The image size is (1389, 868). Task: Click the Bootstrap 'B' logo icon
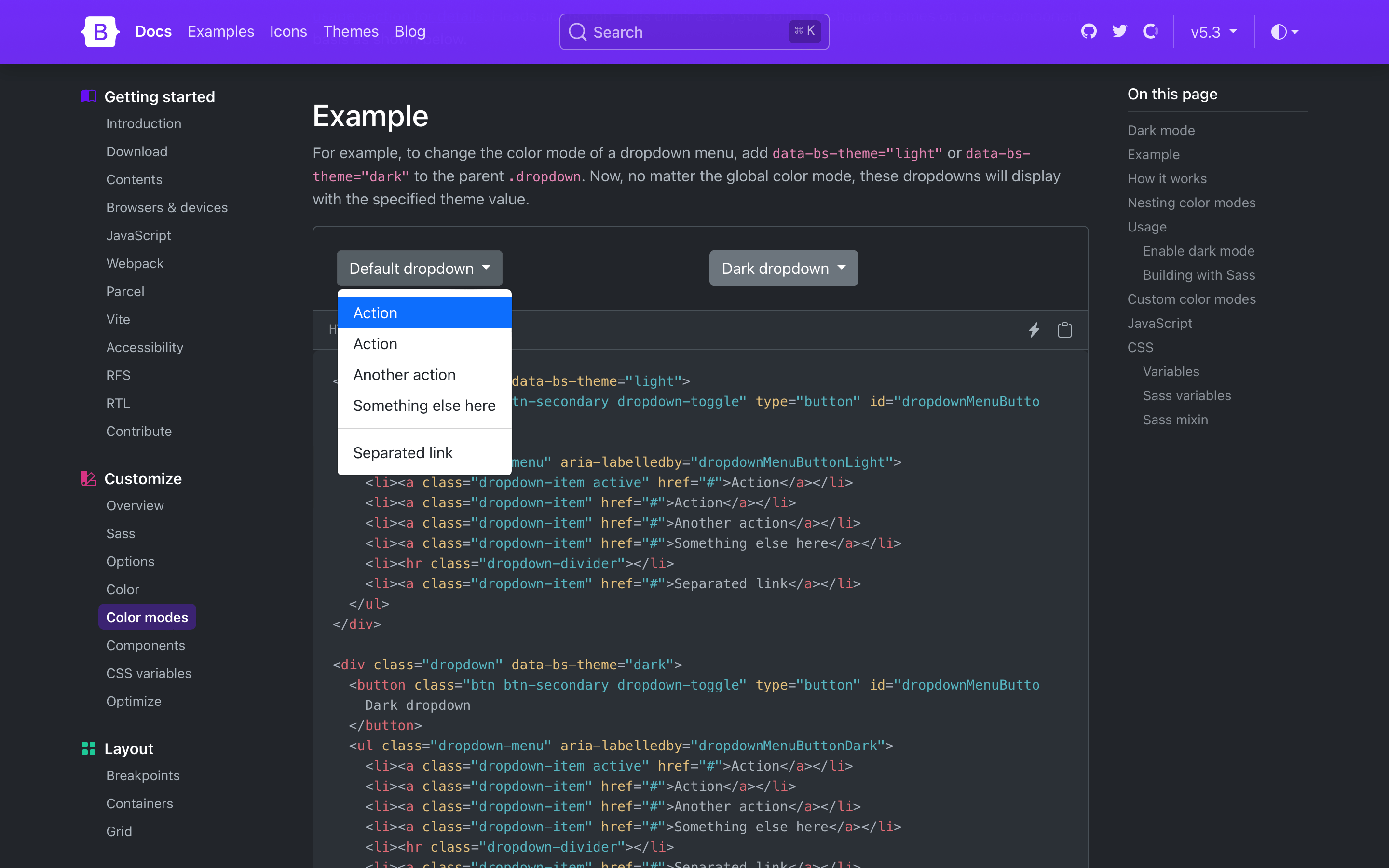pyautogui.click(x=100, y=31)
